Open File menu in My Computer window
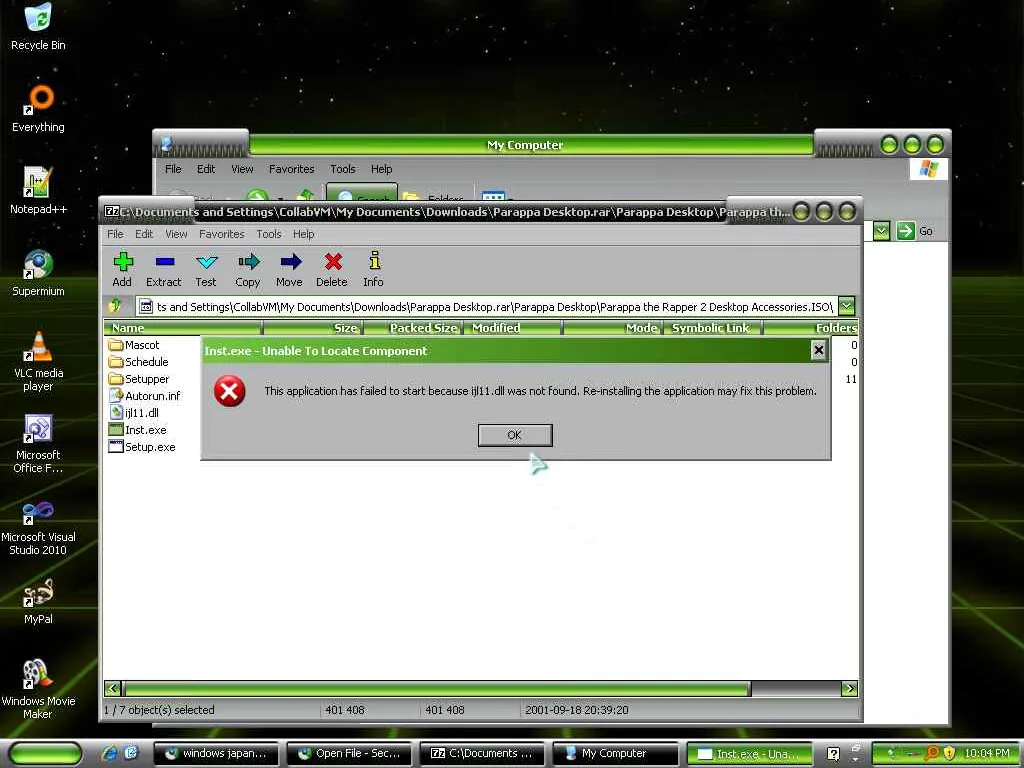Image resolution: width=1024 pixels, height=768 pixels. pyautogui.click(x=173, y=168)
